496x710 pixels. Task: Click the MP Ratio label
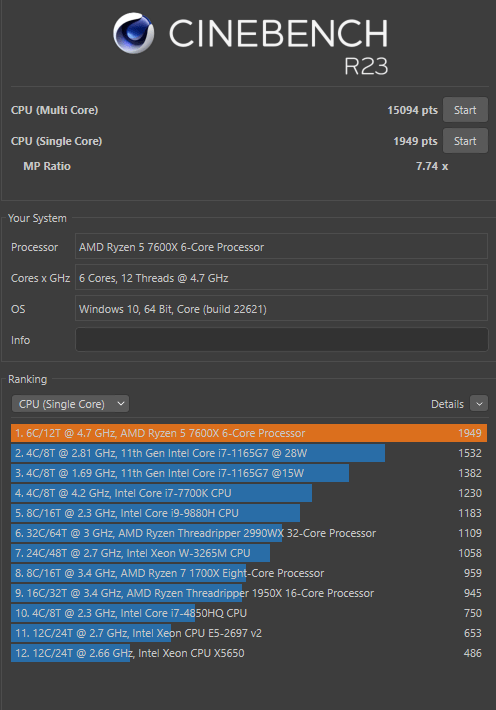click(47, 166)
